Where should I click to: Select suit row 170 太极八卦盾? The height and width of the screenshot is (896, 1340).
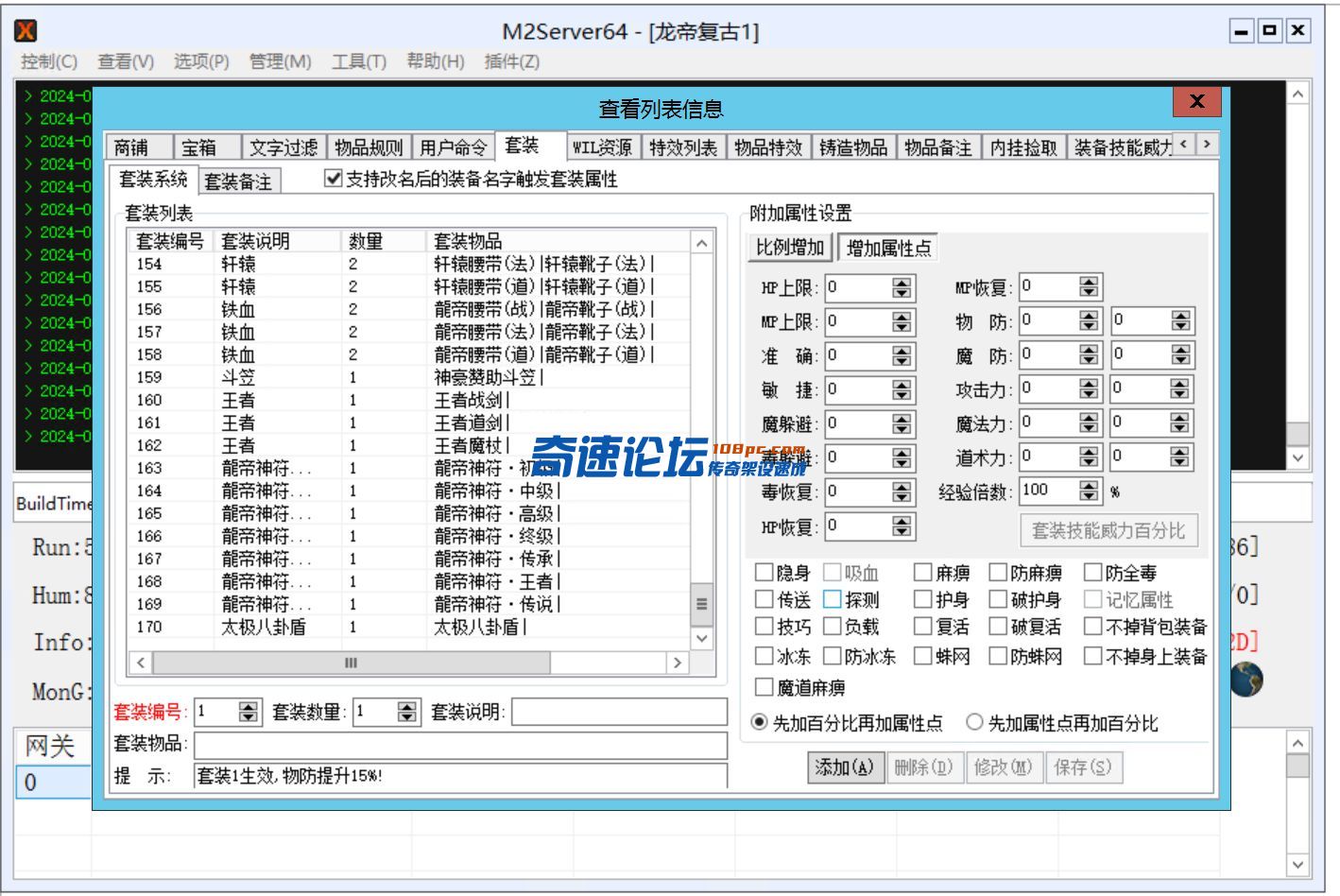pos(407,627)
